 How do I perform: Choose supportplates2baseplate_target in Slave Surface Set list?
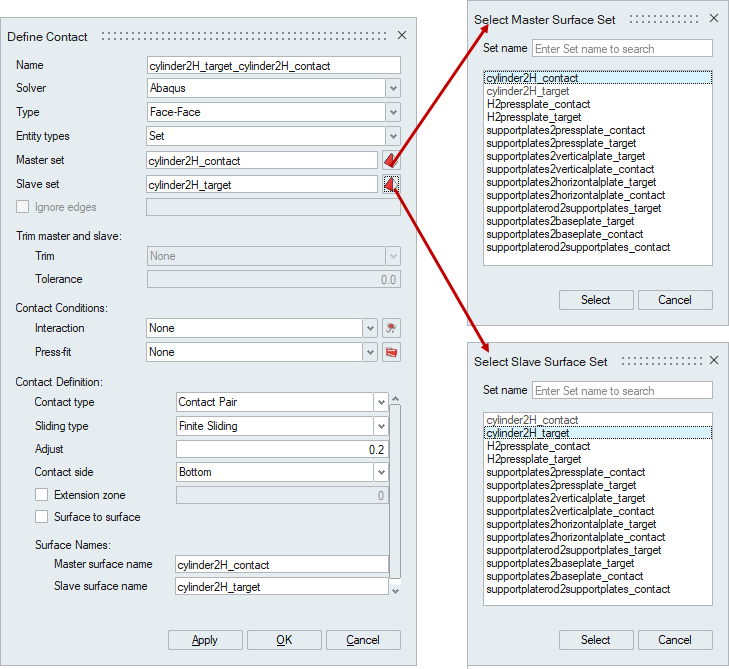click(x=560, y=563)
